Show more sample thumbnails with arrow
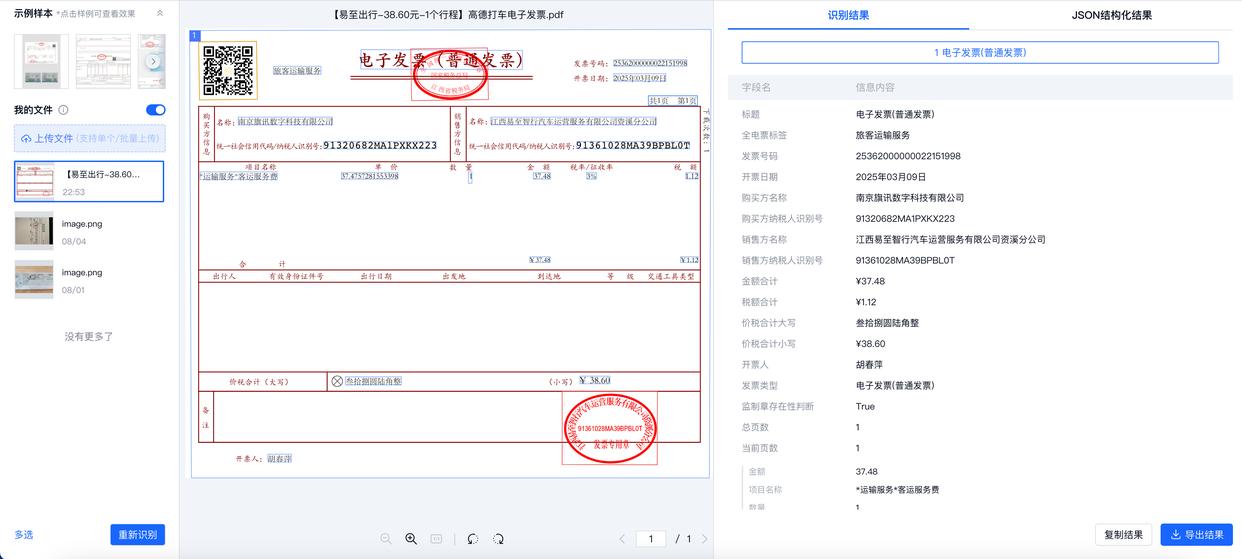 [x=153, y=61]
